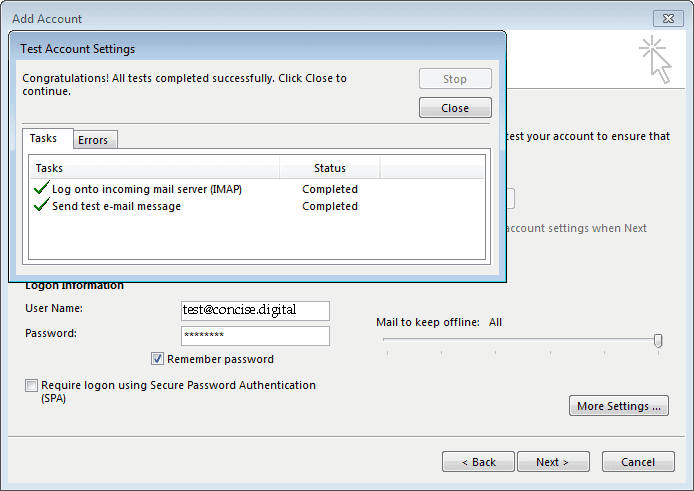The image size is (694, 491).
Task: Cancel the Add Account wizard
Action: coord(638,462)
